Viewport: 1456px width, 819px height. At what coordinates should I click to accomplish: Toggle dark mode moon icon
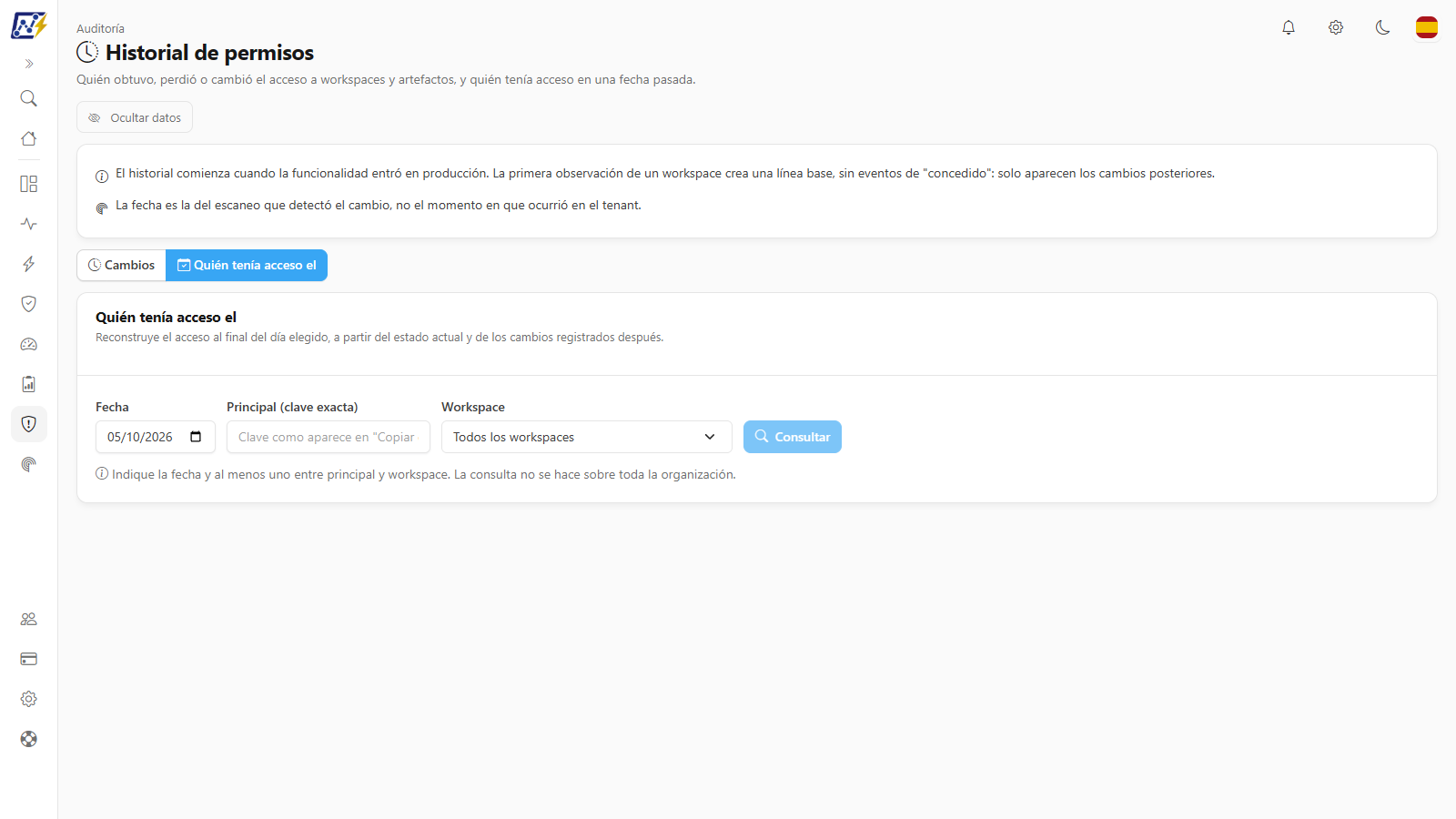pos(1383,27)
